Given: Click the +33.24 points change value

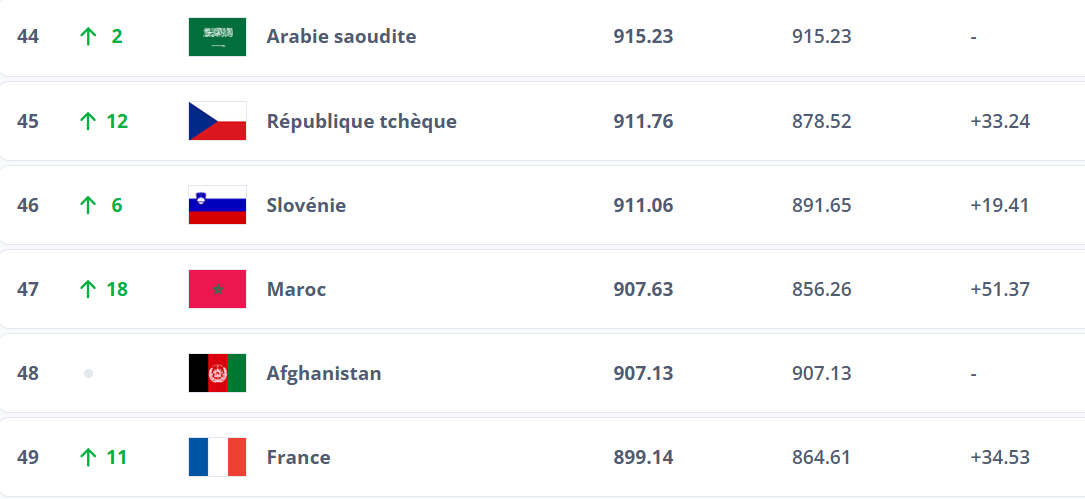Looking at the screenshot, I should (x=999, y=121).
